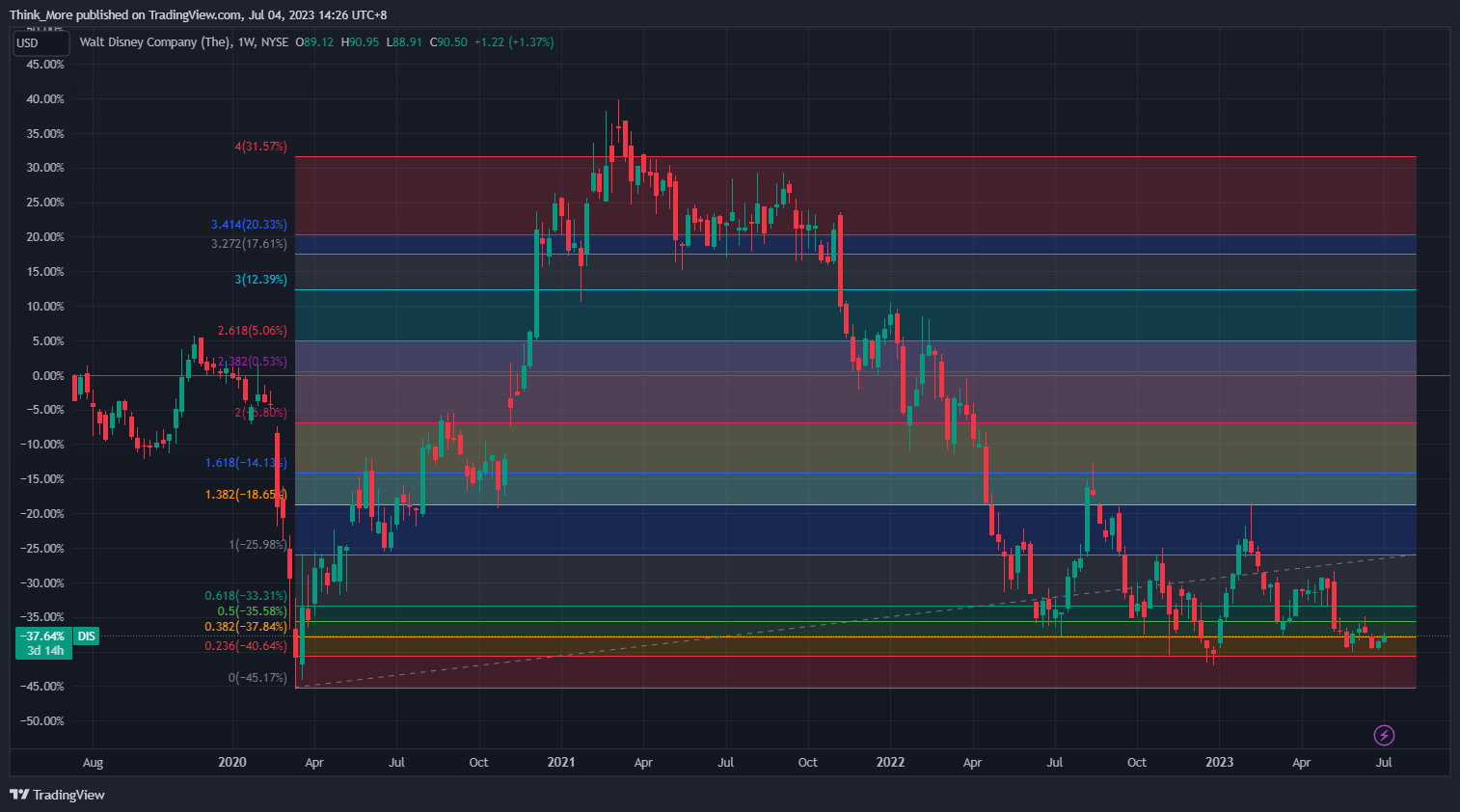Click the 2023 label on time axis
The width and height of the screenshot is (1460, 812).
click(1219, 762)
